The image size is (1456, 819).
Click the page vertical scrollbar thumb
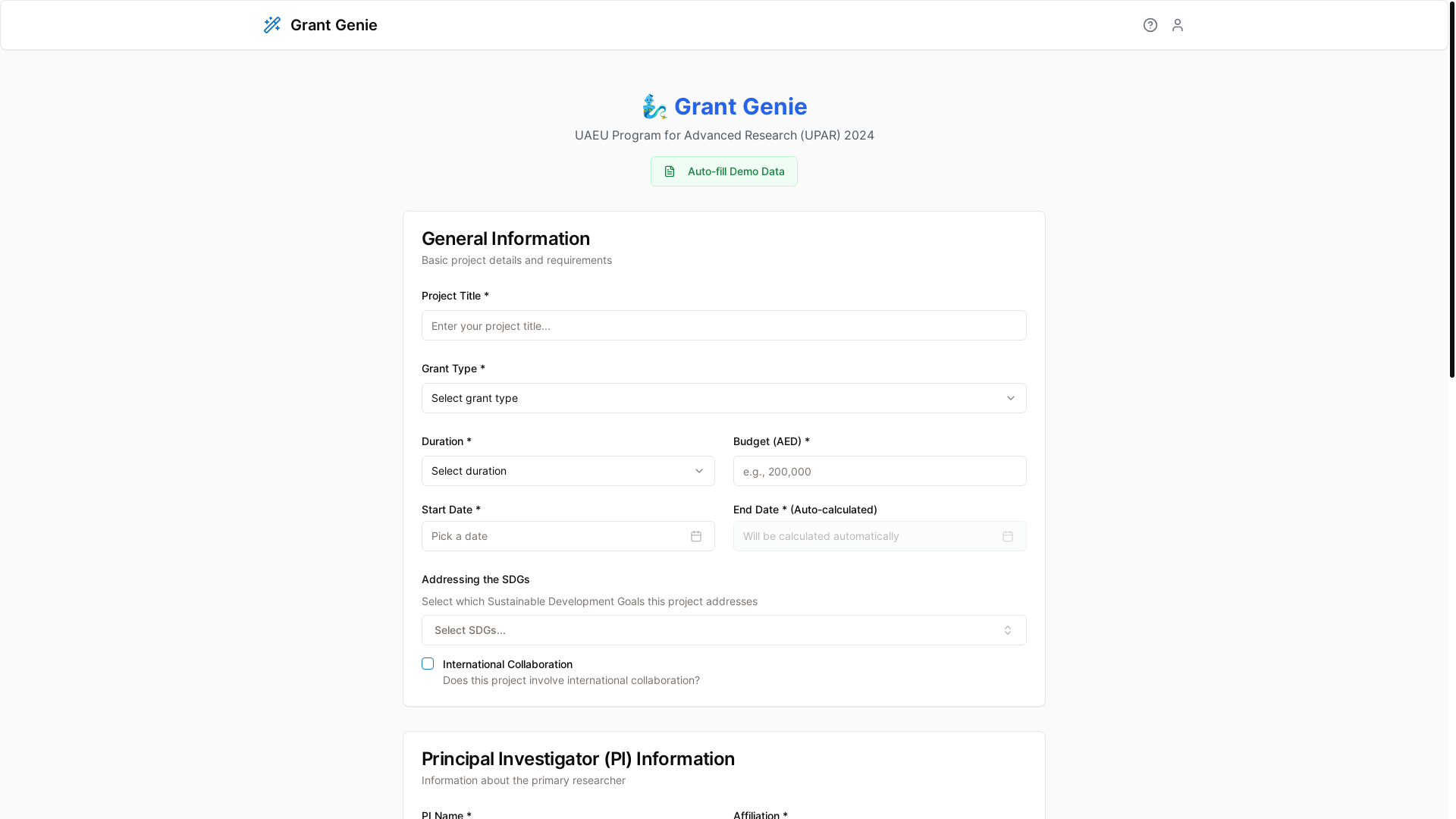1451,189
